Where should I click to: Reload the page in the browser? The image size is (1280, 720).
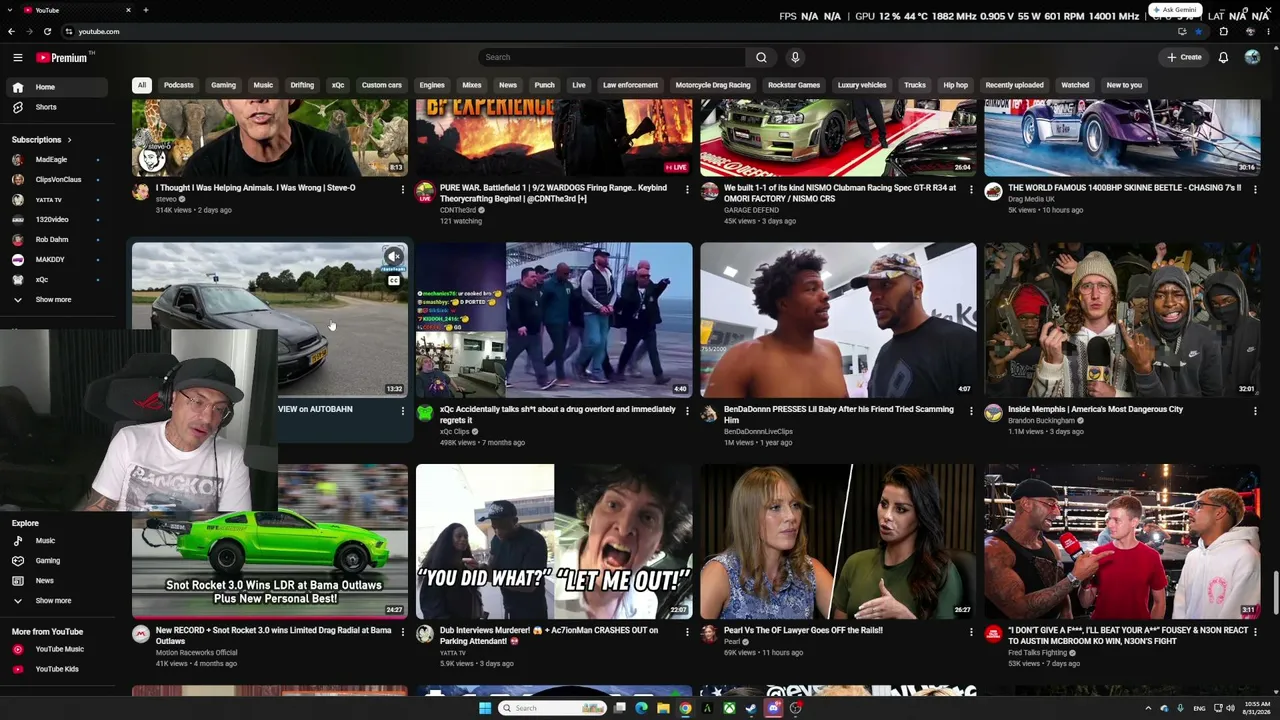point(47,31)
